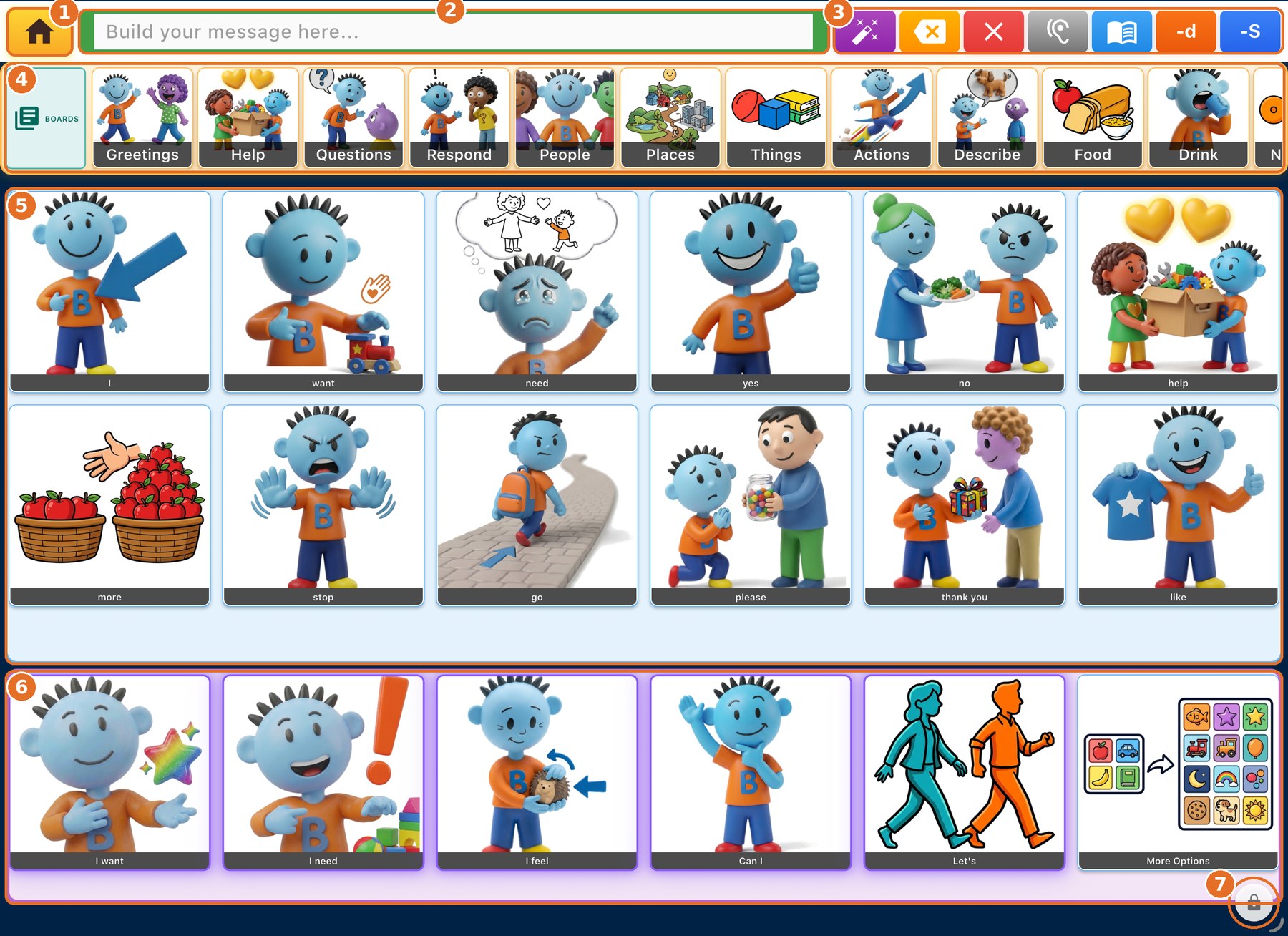Open the Actions category
1288x936 pixels.
point(881,118)
